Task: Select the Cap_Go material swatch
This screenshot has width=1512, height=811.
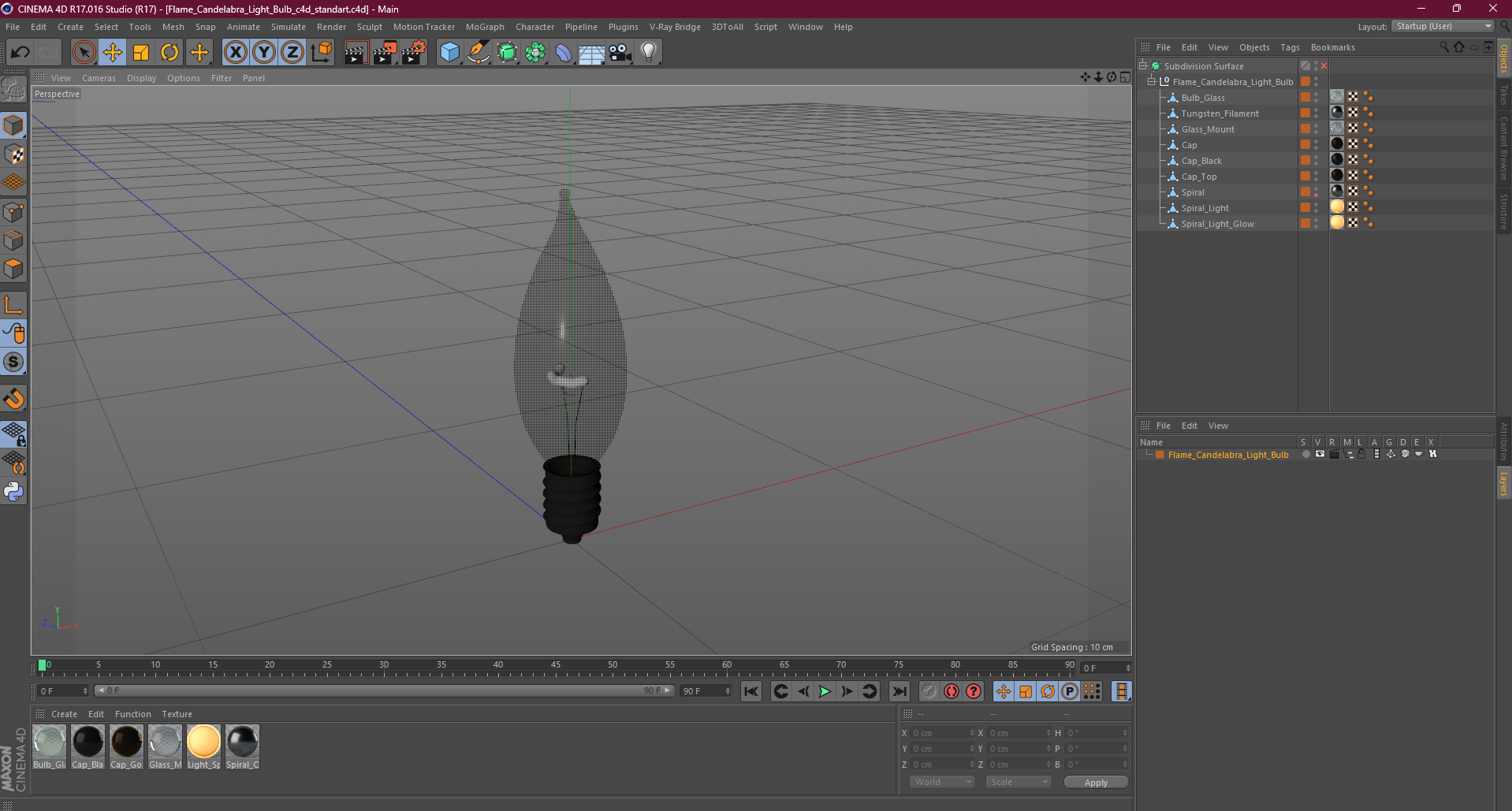Action: (x=126, y=746)
